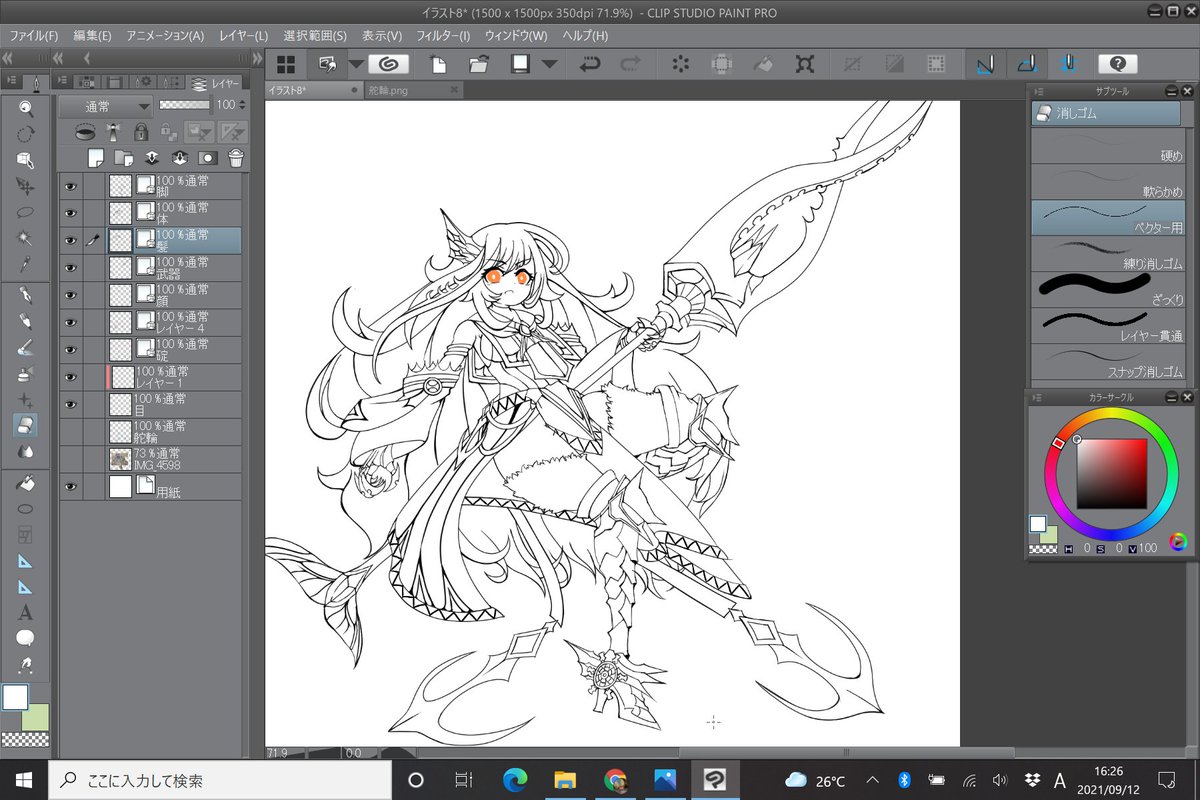Viewport: 1200px width, 800px height.
Task: Switch to the 舵輪.png canvas tab
Action: [x=388, y=90]
